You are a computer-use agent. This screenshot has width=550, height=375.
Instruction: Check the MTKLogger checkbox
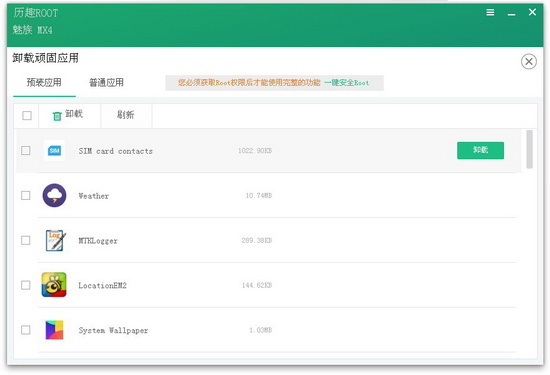click(x=26, y=240)
